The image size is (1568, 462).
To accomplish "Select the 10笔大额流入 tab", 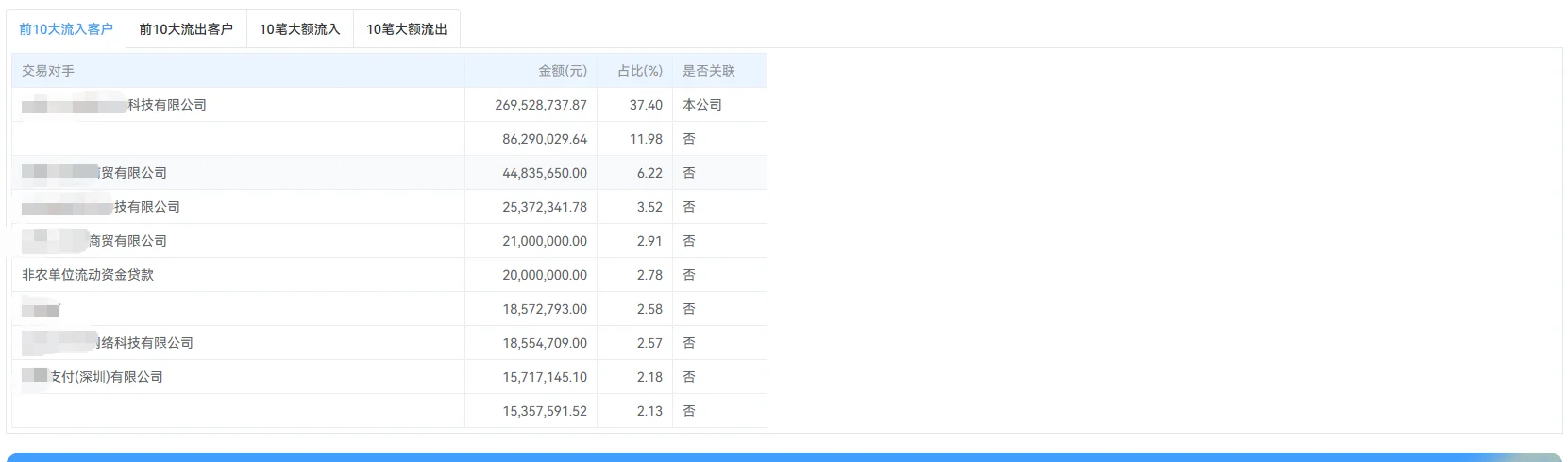I will pyautogui.click(x=300, y=29).
